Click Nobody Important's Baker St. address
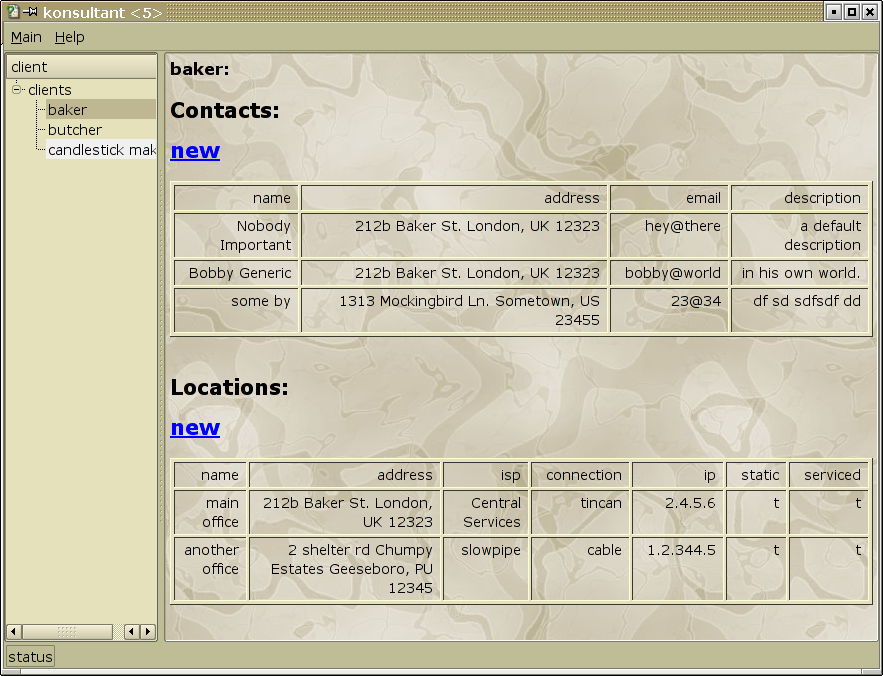This screenshot has height=676, width=883. [x=477, y=226]
